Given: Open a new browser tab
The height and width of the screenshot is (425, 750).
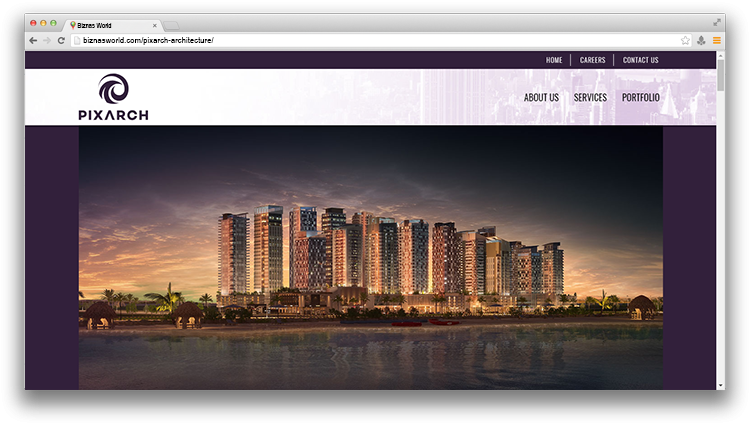Looking at the screenshot, I should (172, 25).
